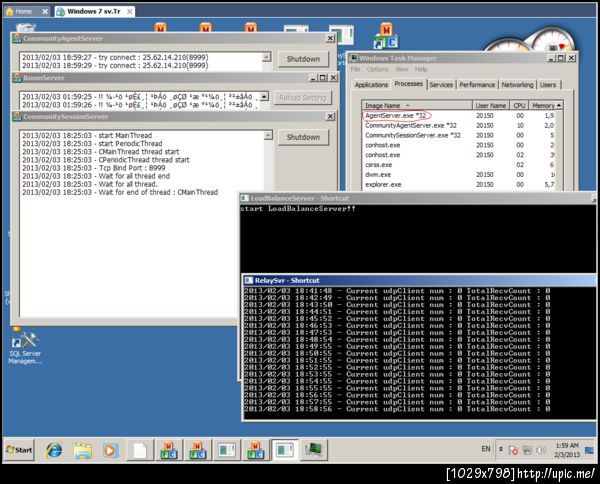
Task: Click the Show desktop button
Action: click(x=589, y=450)
